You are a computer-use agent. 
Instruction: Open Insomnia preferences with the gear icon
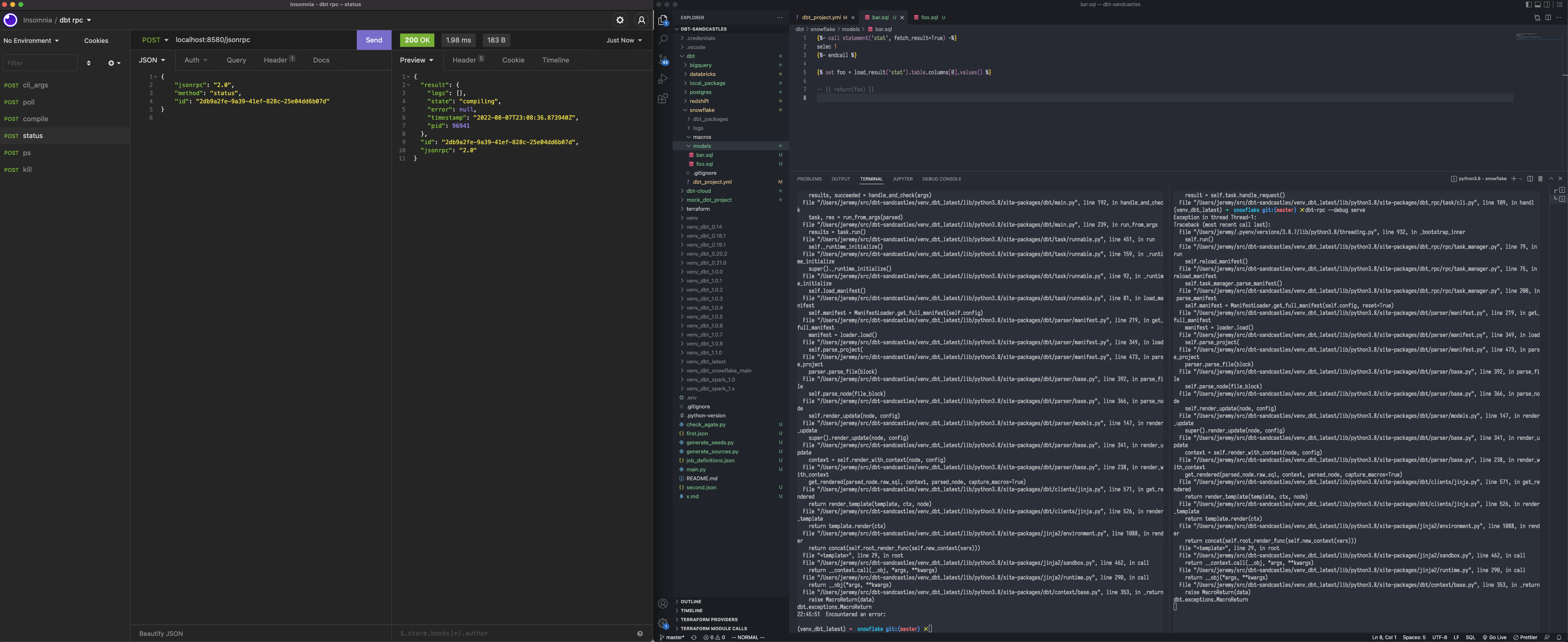click(620, 20)
